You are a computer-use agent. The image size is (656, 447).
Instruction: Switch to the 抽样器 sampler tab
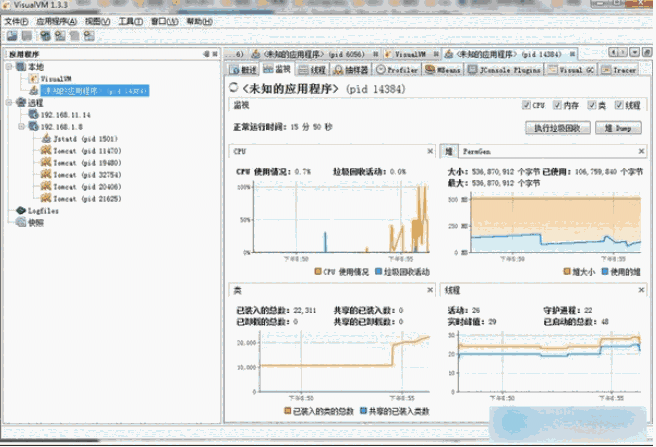(351, 70)
